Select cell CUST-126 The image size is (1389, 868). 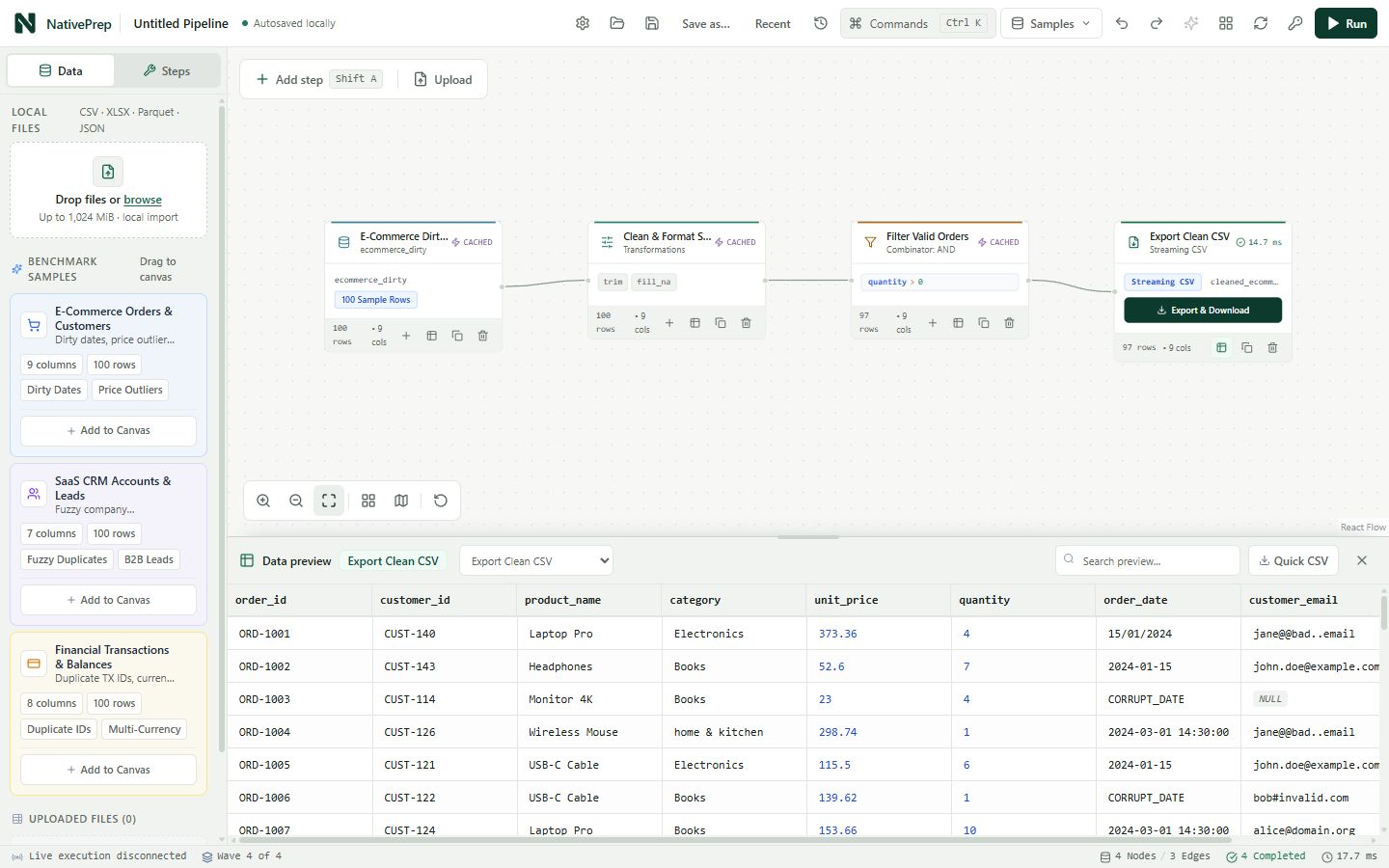pyautogui.click(x=445, y=732)
